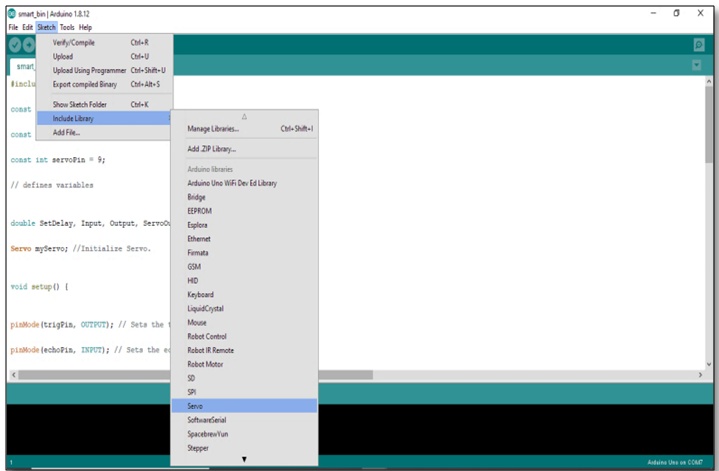Open the Edit menu
The width and height of the screenshot is (719, 471).
[x=28, y=27]
